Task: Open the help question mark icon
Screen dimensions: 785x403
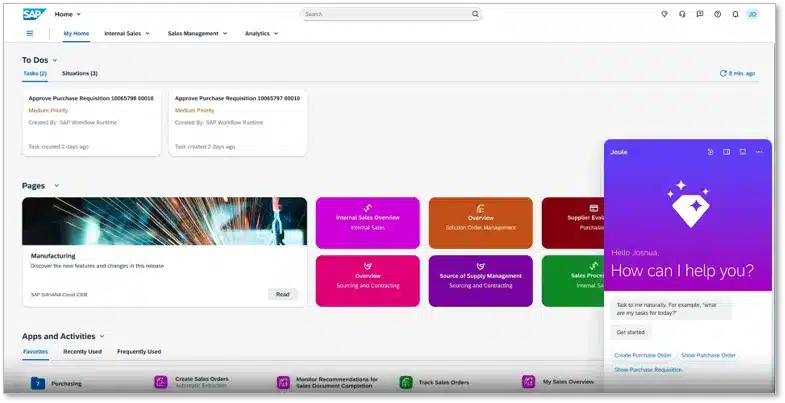Action: pos(717,14)
